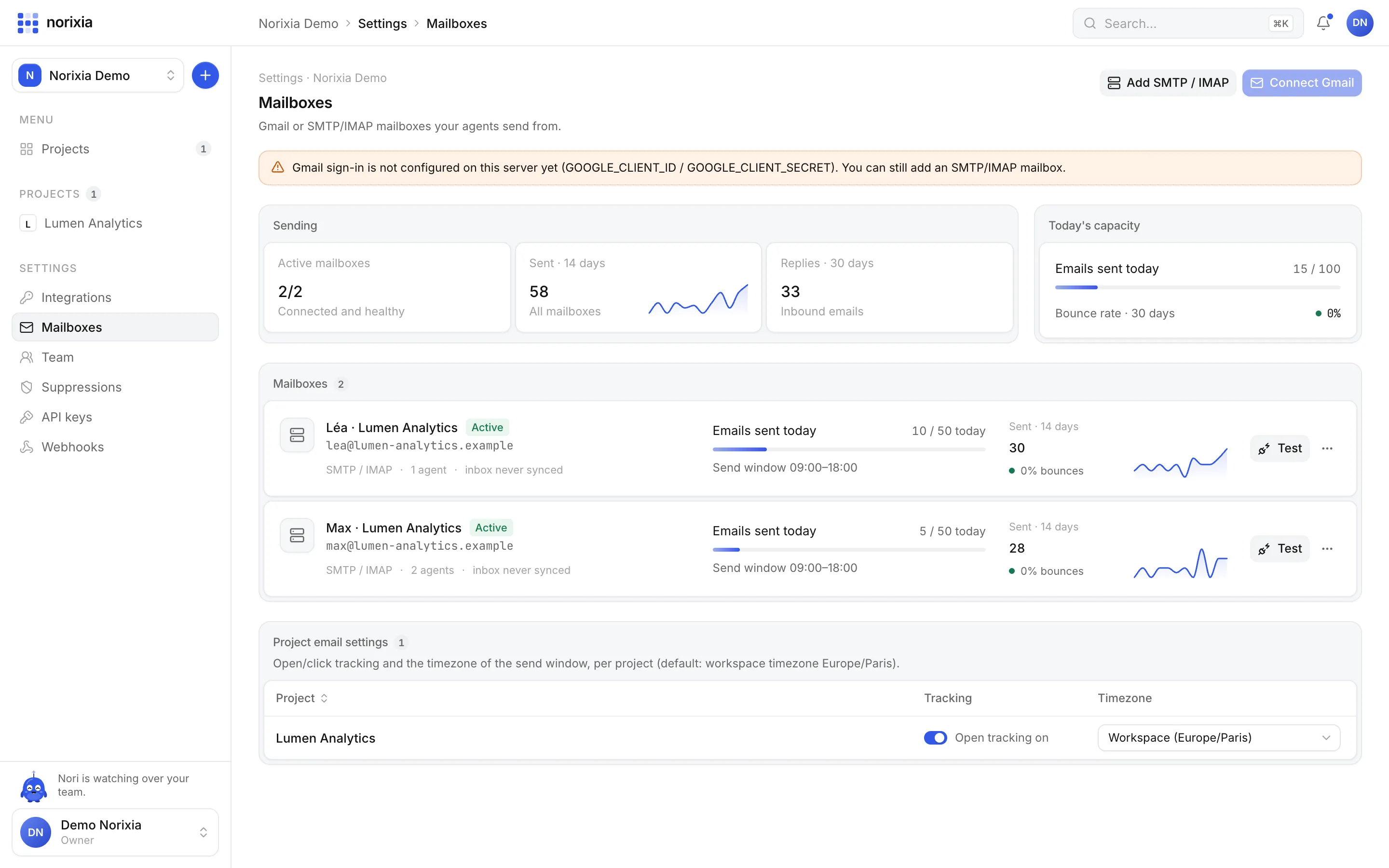Image resolution: width=1389 pixels, height=868 pixels.
Task: Click the blue plus create button
Action: coord(205,75)
